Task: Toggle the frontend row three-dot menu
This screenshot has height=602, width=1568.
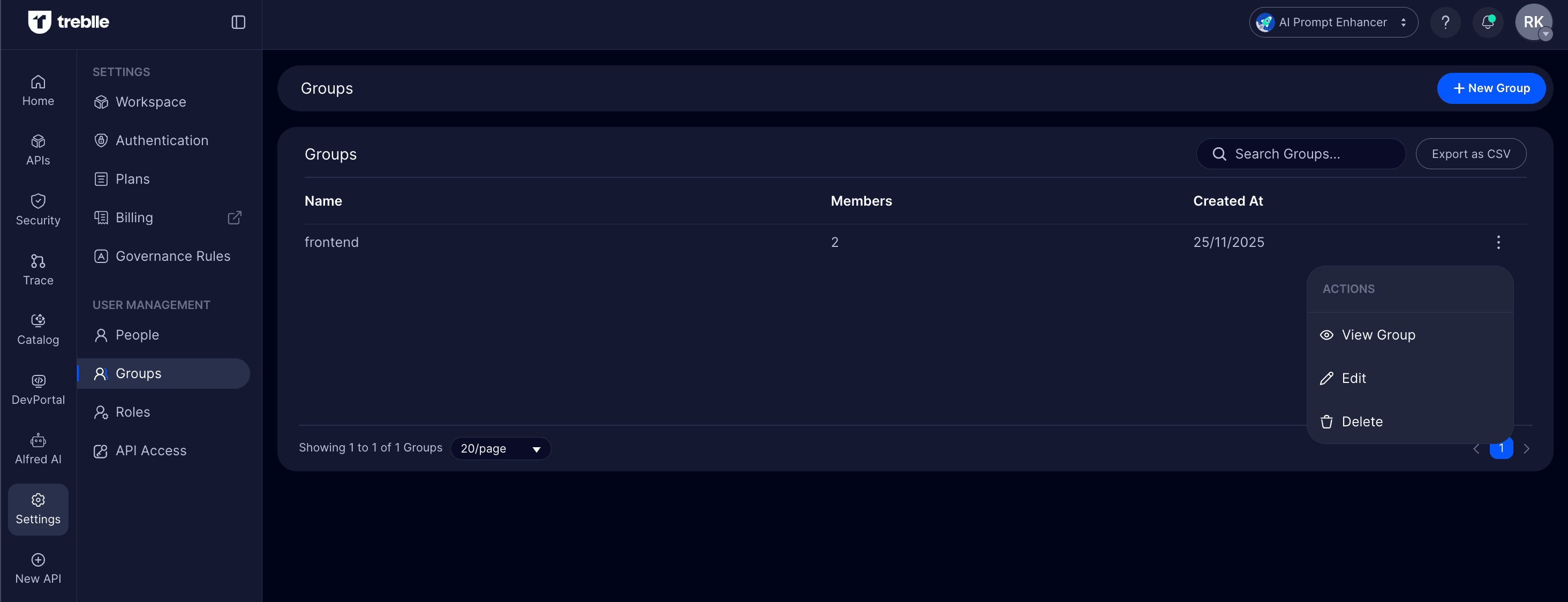Action: 1498,242
